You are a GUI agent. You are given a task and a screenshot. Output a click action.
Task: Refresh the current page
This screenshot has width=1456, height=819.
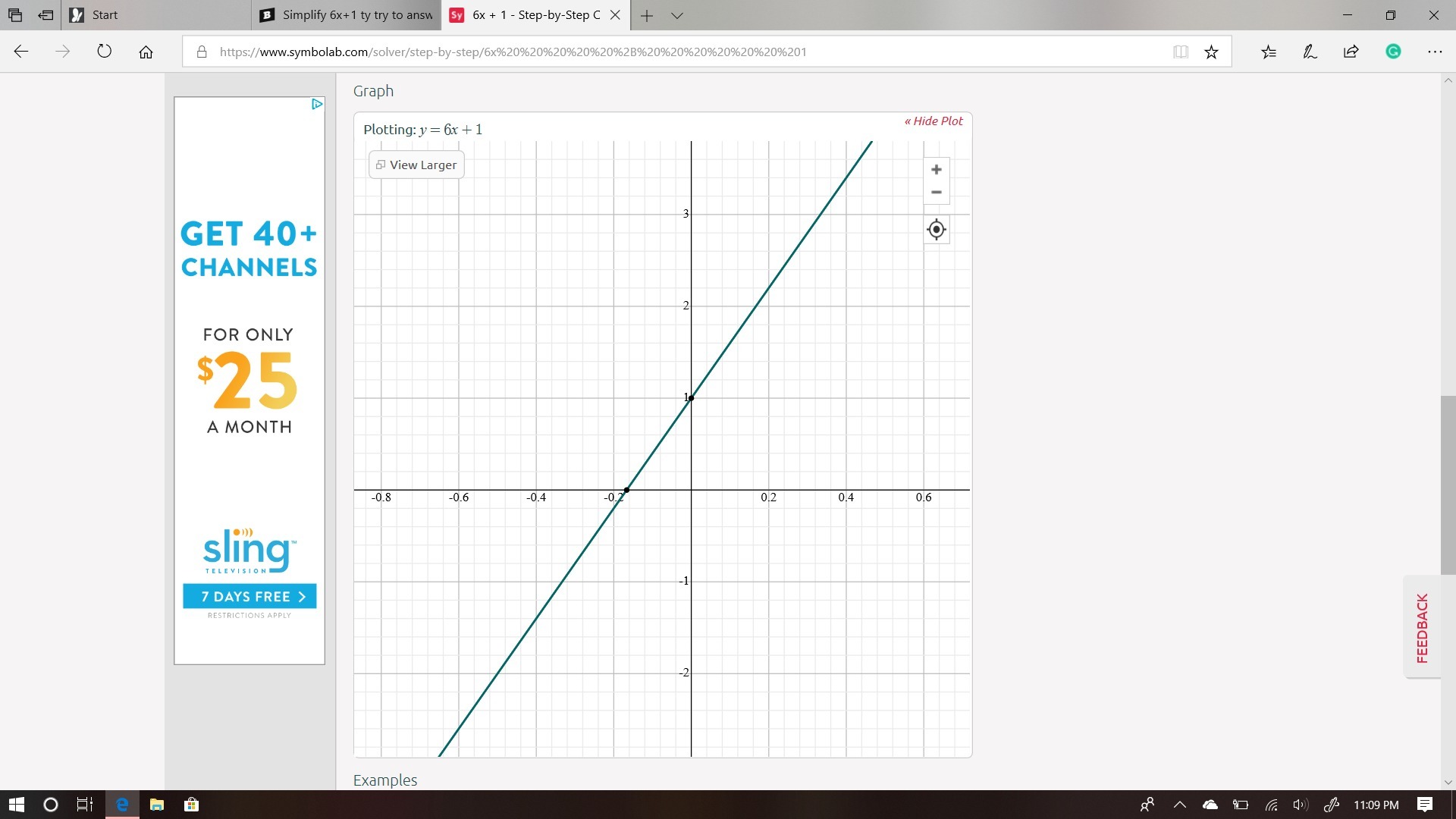(105, 52)
